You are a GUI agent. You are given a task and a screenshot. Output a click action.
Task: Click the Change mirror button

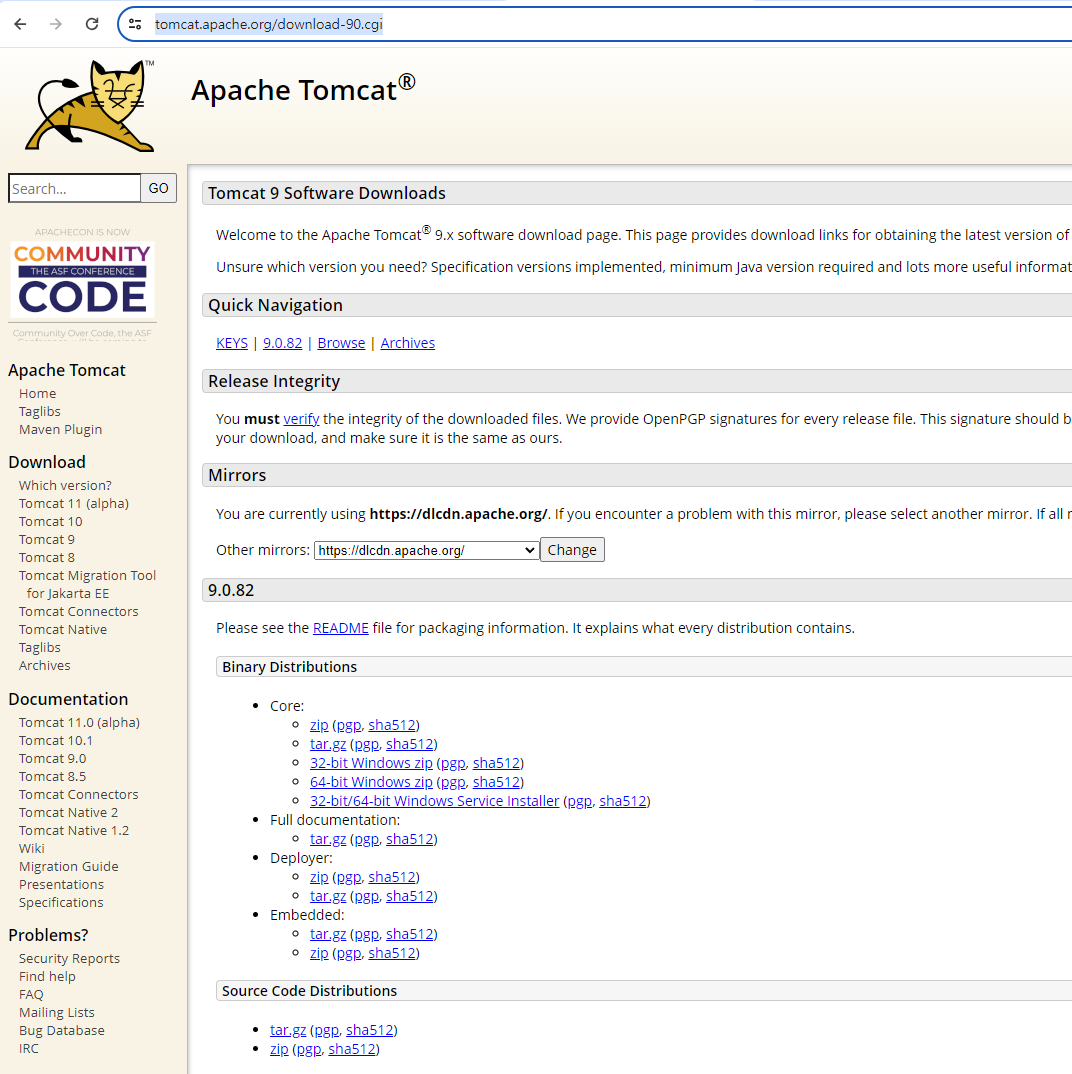[572, 550]
